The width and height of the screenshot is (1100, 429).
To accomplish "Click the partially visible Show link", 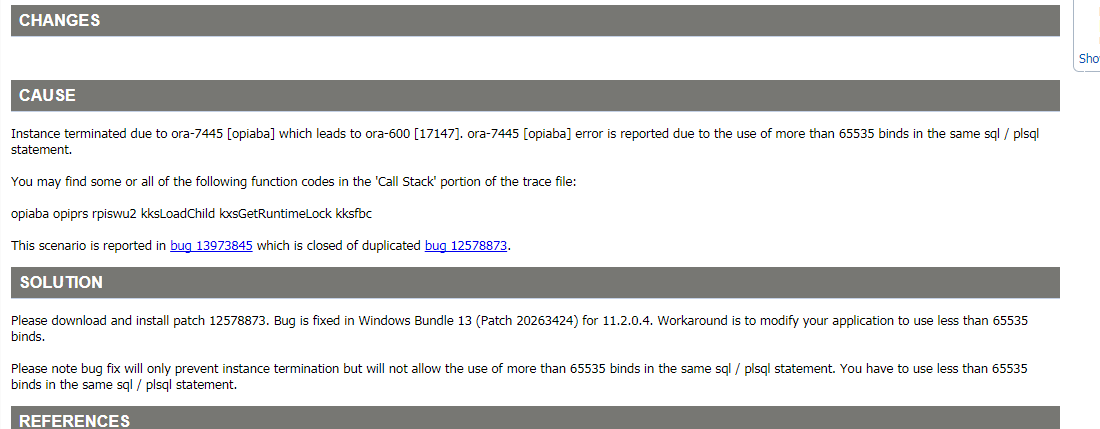I will click(x=1089, y=59).
